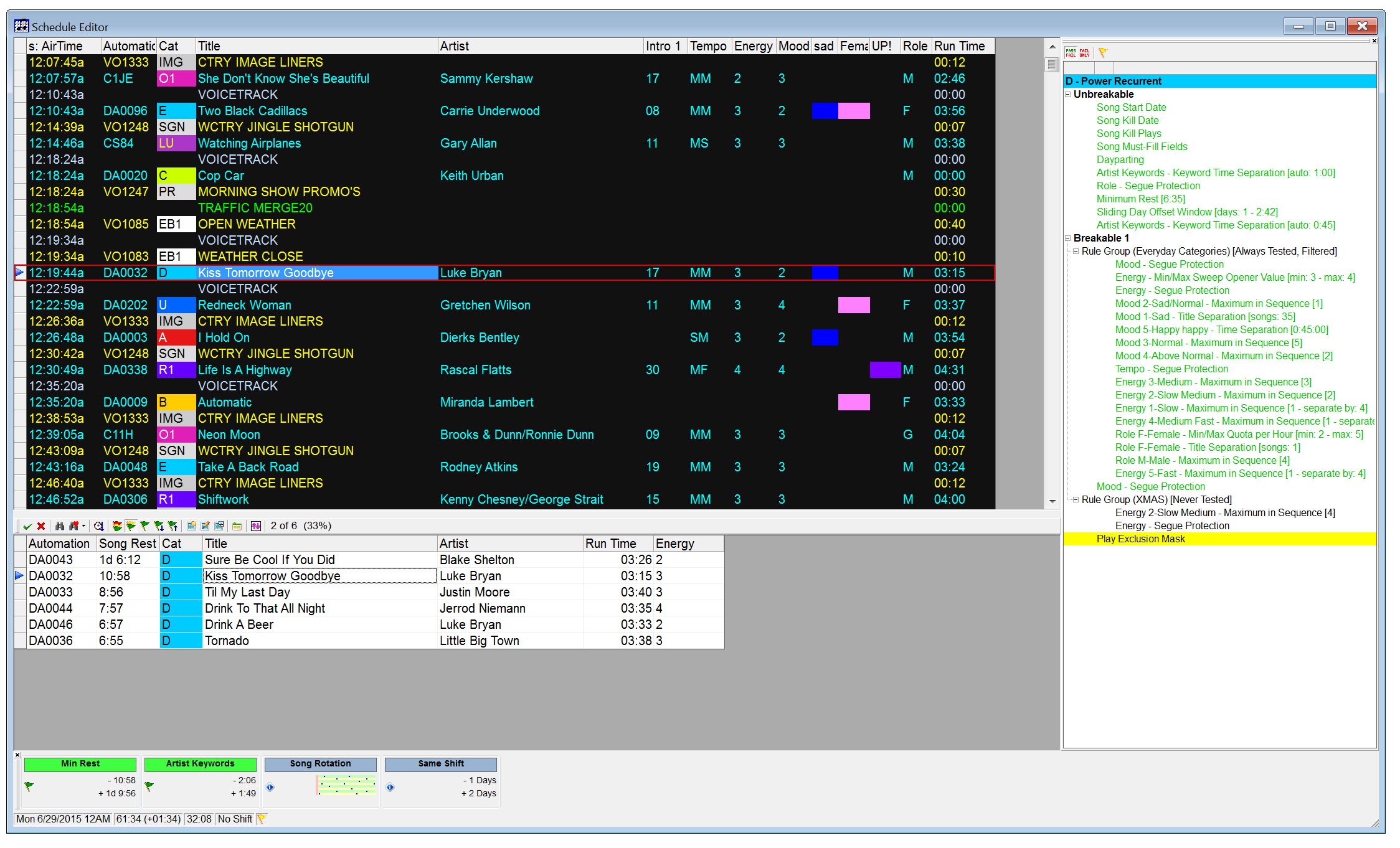The image size is (1400, 848).
Task: Click the red X cancel icon
Action: pos(41,526)
